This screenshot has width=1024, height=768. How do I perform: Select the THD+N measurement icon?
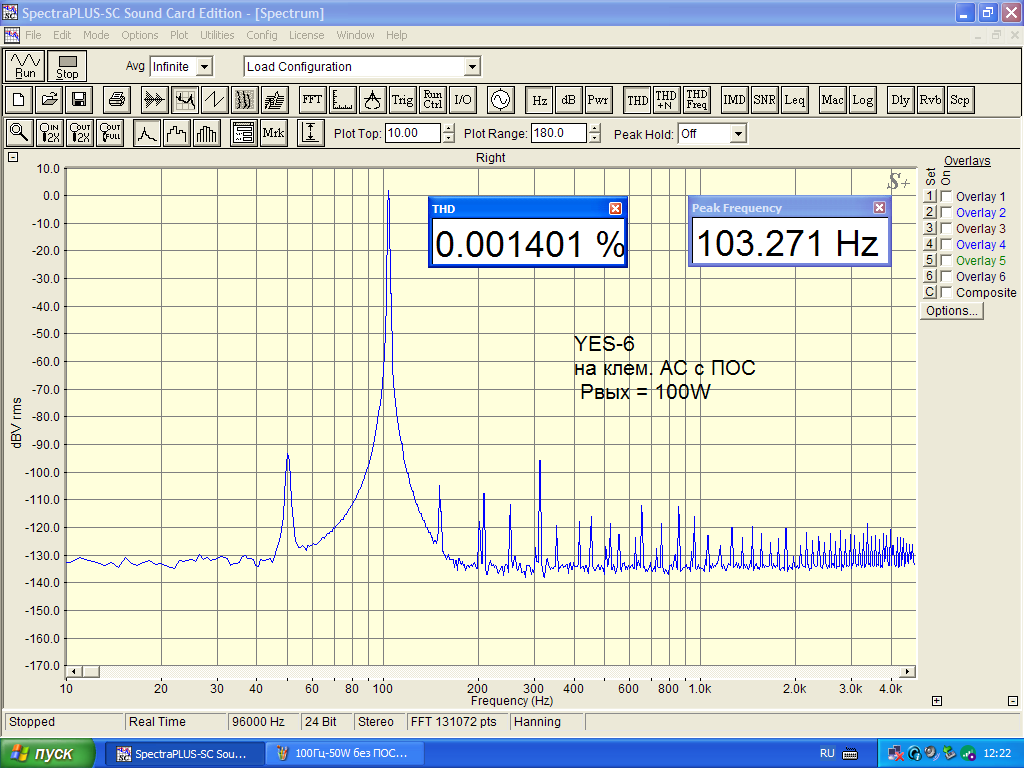[667, 100]
